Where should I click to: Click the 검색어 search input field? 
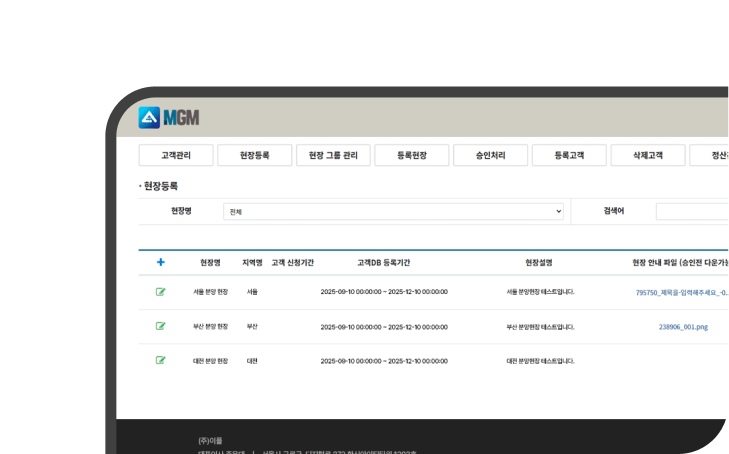(692, 212)
